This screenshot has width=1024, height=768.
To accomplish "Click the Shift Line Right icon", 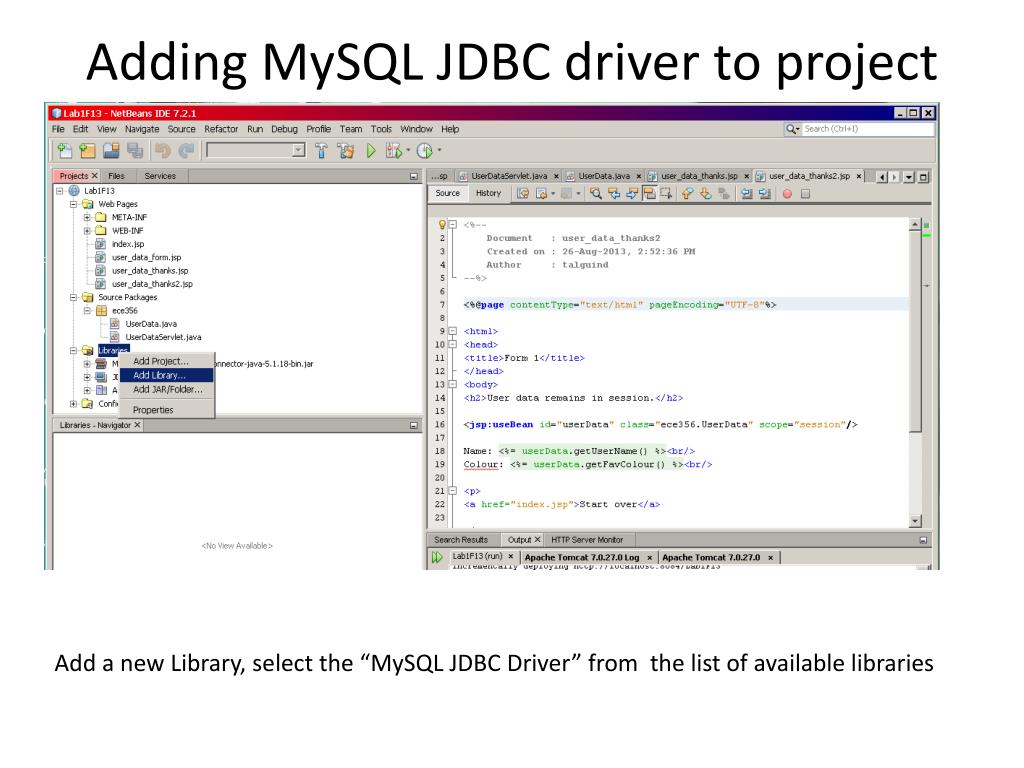I will 765,193.
